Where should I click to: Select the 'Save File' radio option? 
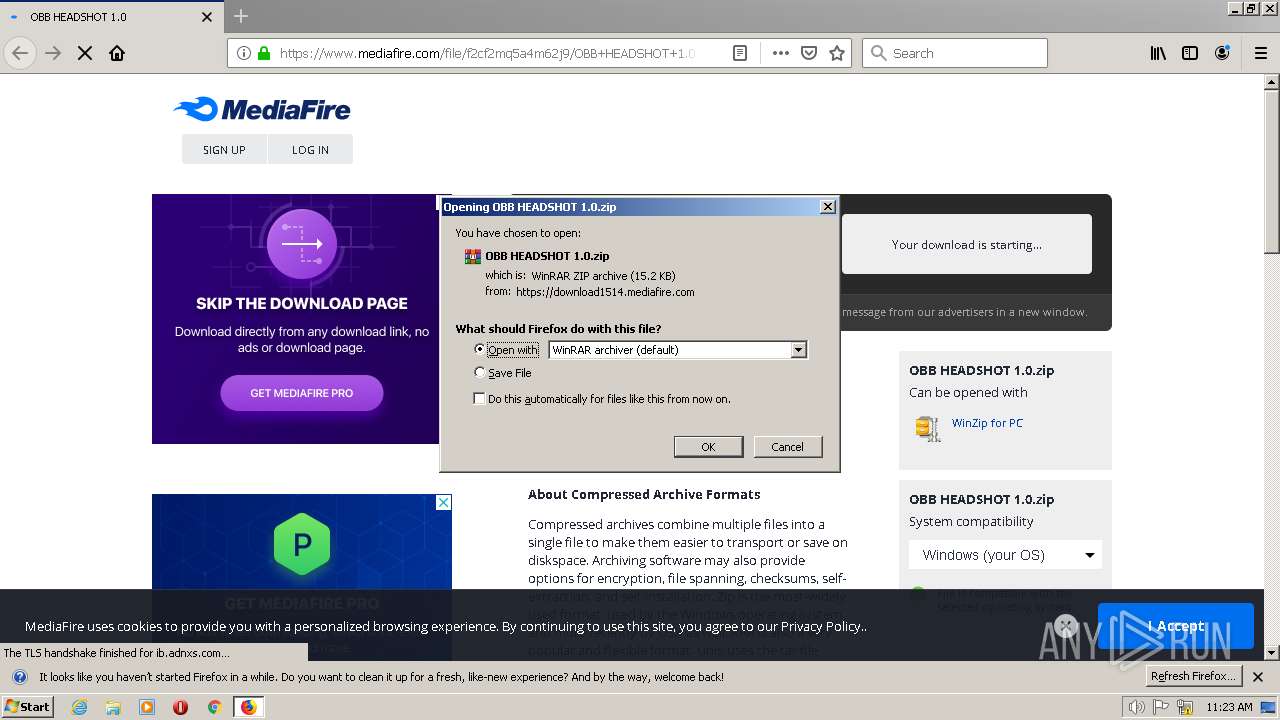[480, 372]
